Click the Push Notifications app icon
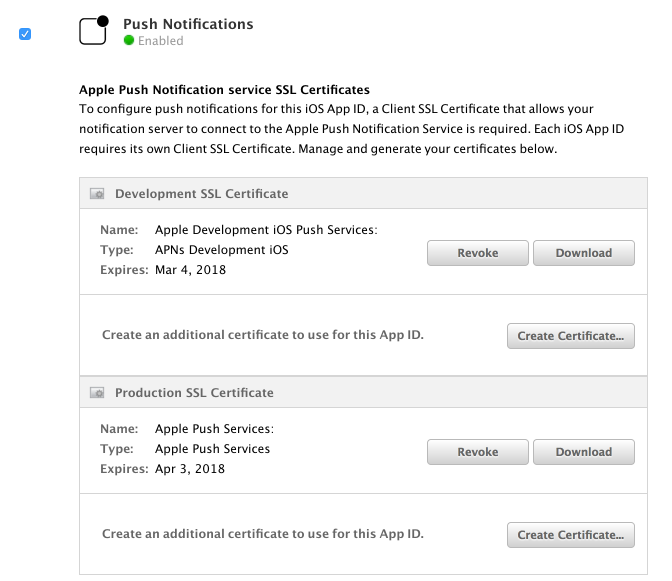This screenshot has width=672, height=581. pyautogui.click(x=94, y=30)
